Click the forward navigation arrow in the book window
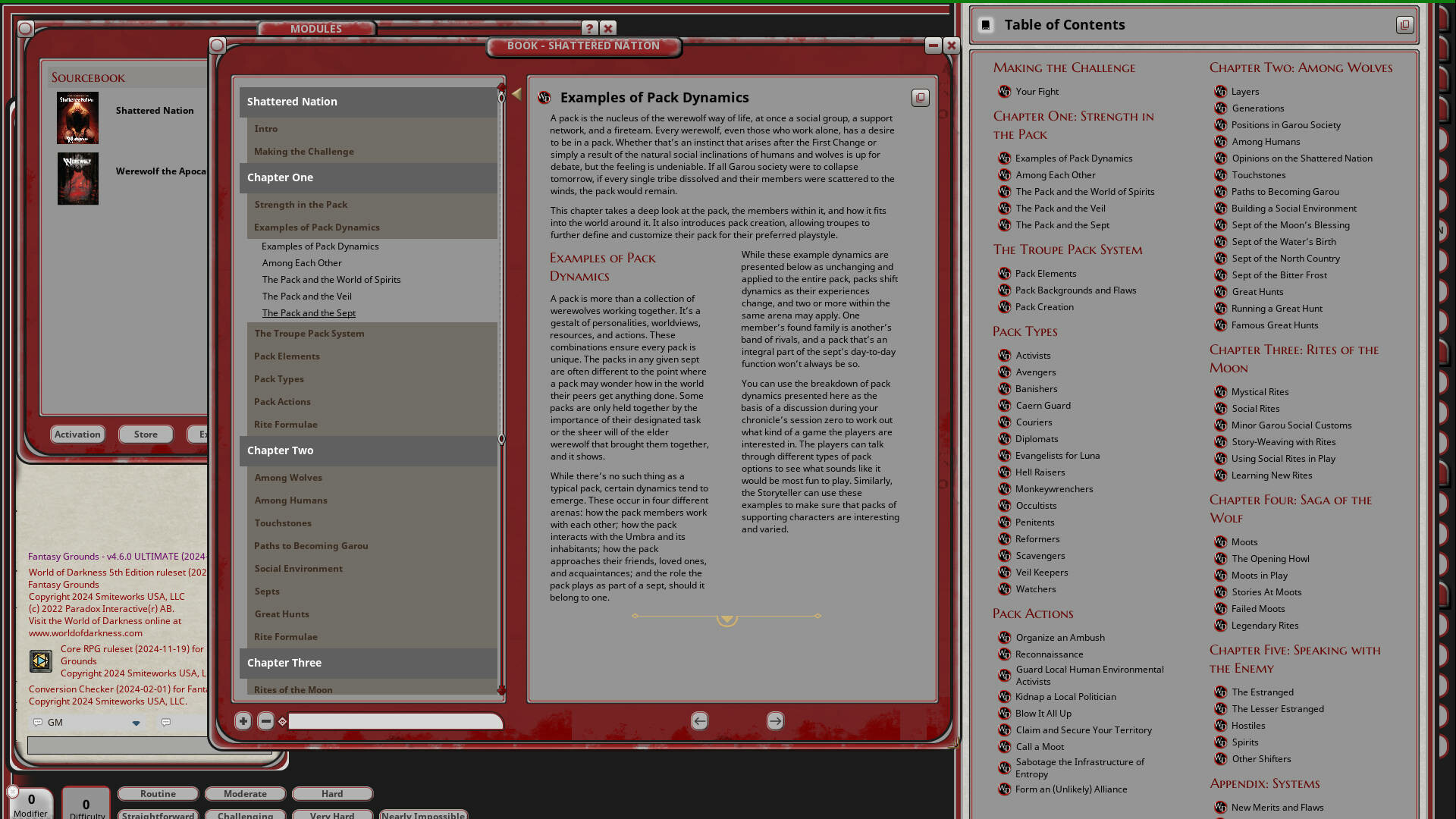This screenshot has height=819, width=1456. (775, 720)
